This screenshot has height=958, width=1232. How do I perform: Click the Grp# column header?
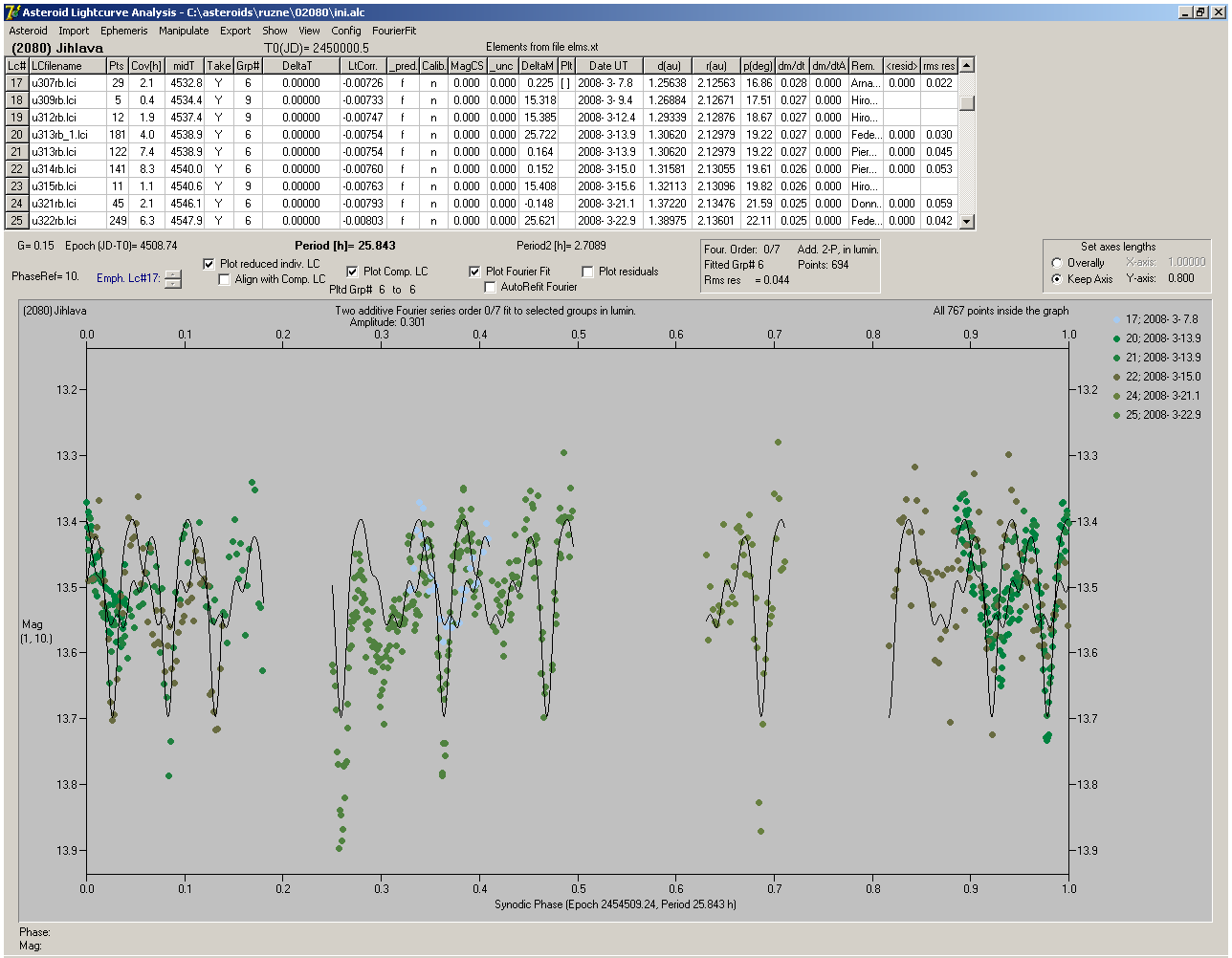248,66
